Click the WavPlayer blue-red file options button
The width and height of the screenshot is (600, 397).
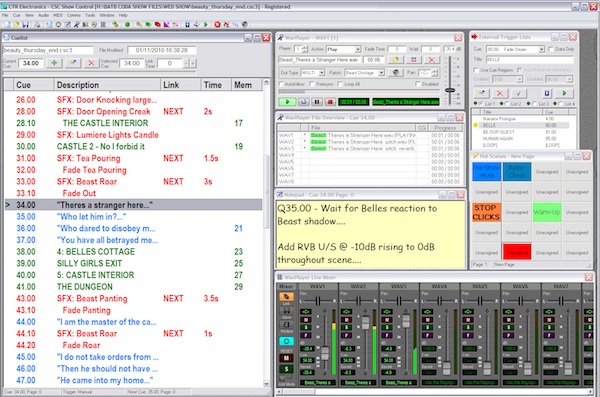413,60
